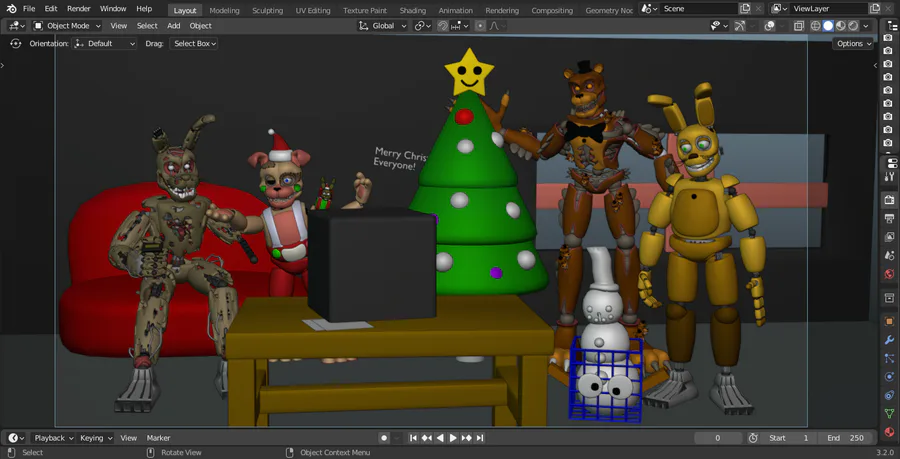Open Object properties tab
This screenshot has height=459, width=900.
(x=890, y=322)
